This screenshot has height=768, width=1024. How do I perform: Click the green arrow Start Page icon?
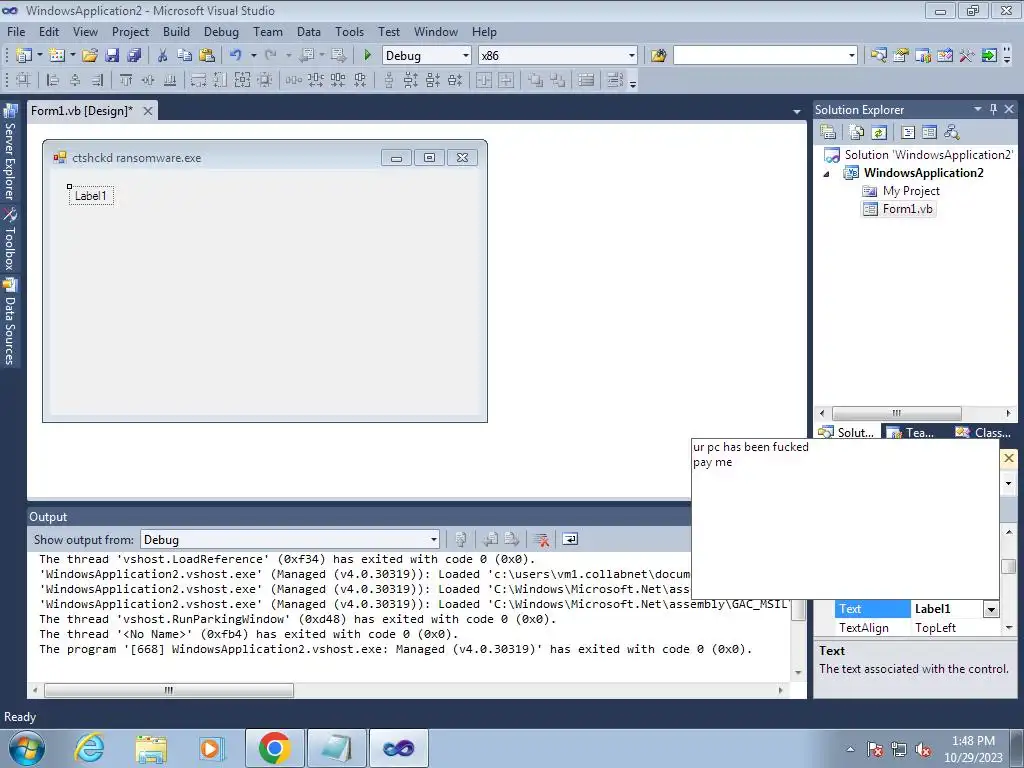tap(989, 56)
